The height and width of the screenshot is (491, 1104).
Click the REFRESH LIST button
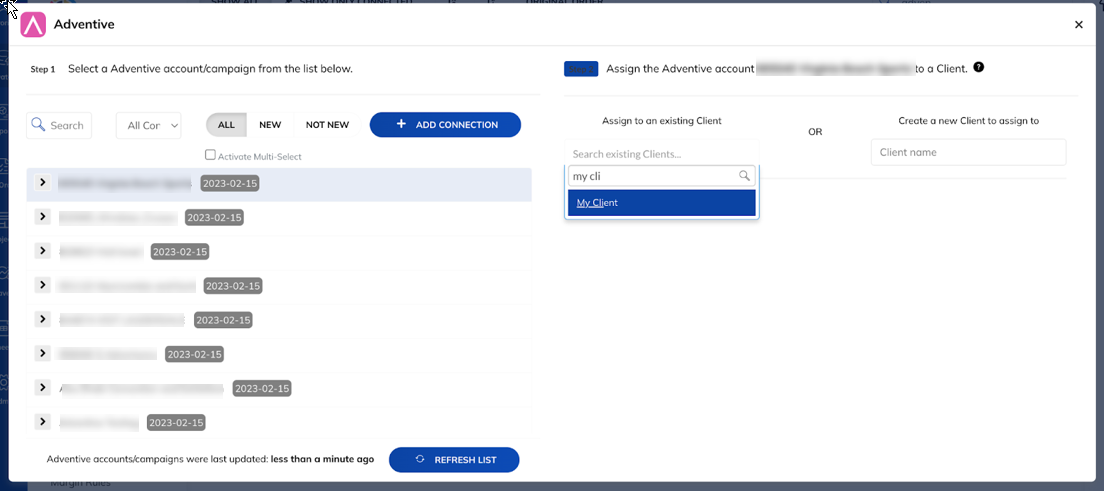point(454,460)
